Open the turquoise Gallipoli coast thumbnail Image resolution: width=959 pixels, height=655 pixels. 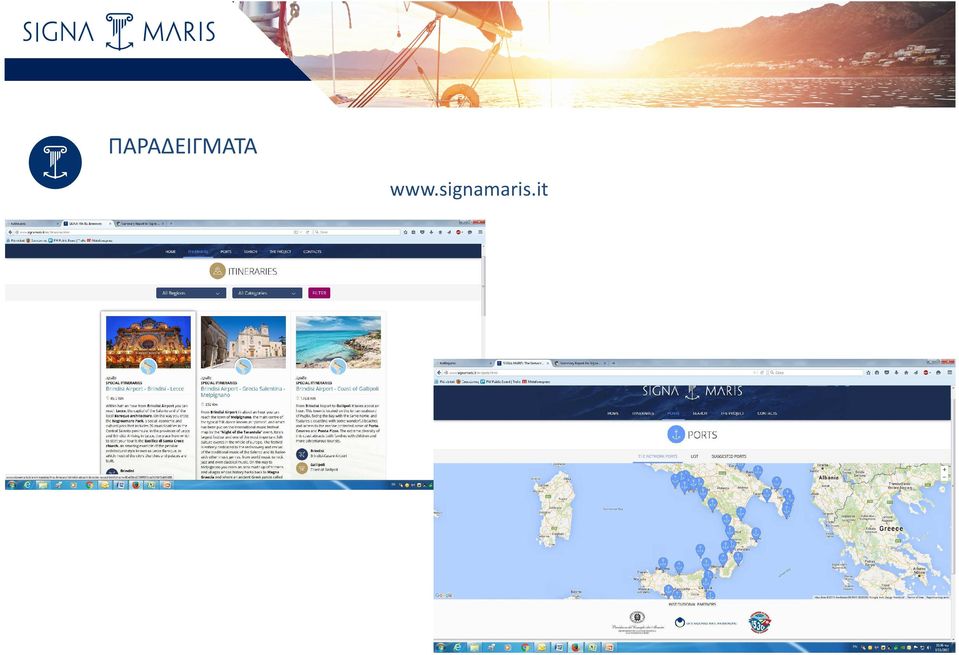pyautogui.click(x=338, y=342)
